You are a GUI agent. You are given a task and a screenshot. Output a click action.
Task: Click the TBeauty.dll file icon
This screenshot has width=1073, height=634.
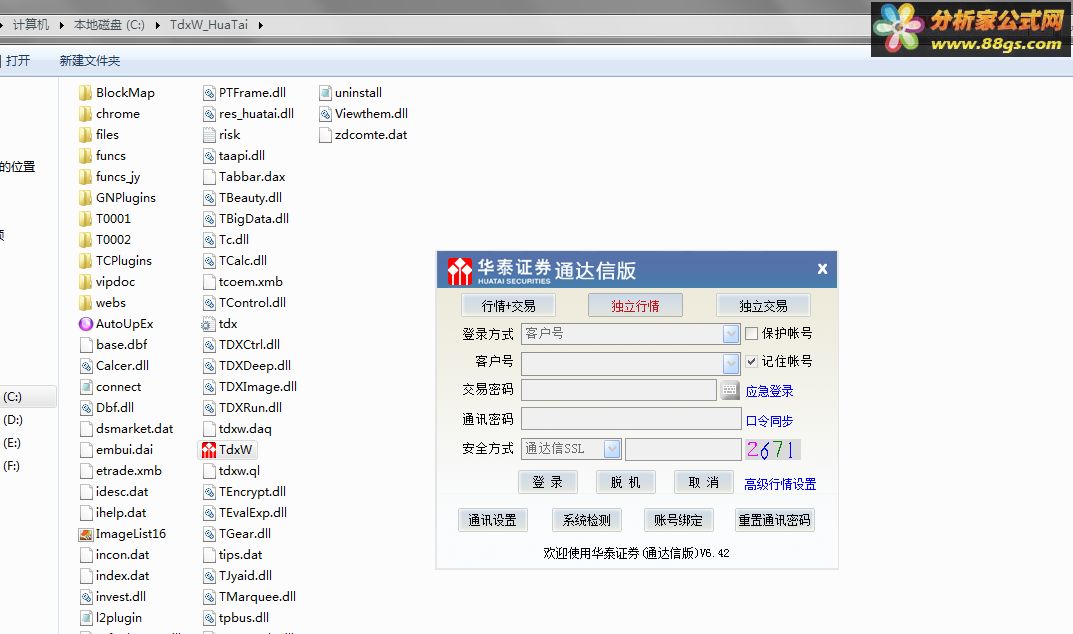click(x=209, y=198)
